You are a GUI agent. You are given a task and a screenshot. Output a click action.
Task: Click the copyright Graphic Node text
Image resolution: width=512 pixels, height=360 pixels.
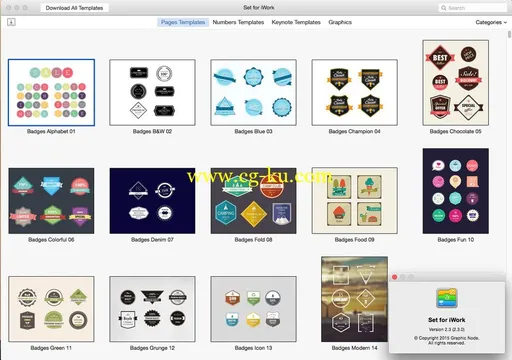[x=447, y=340]
